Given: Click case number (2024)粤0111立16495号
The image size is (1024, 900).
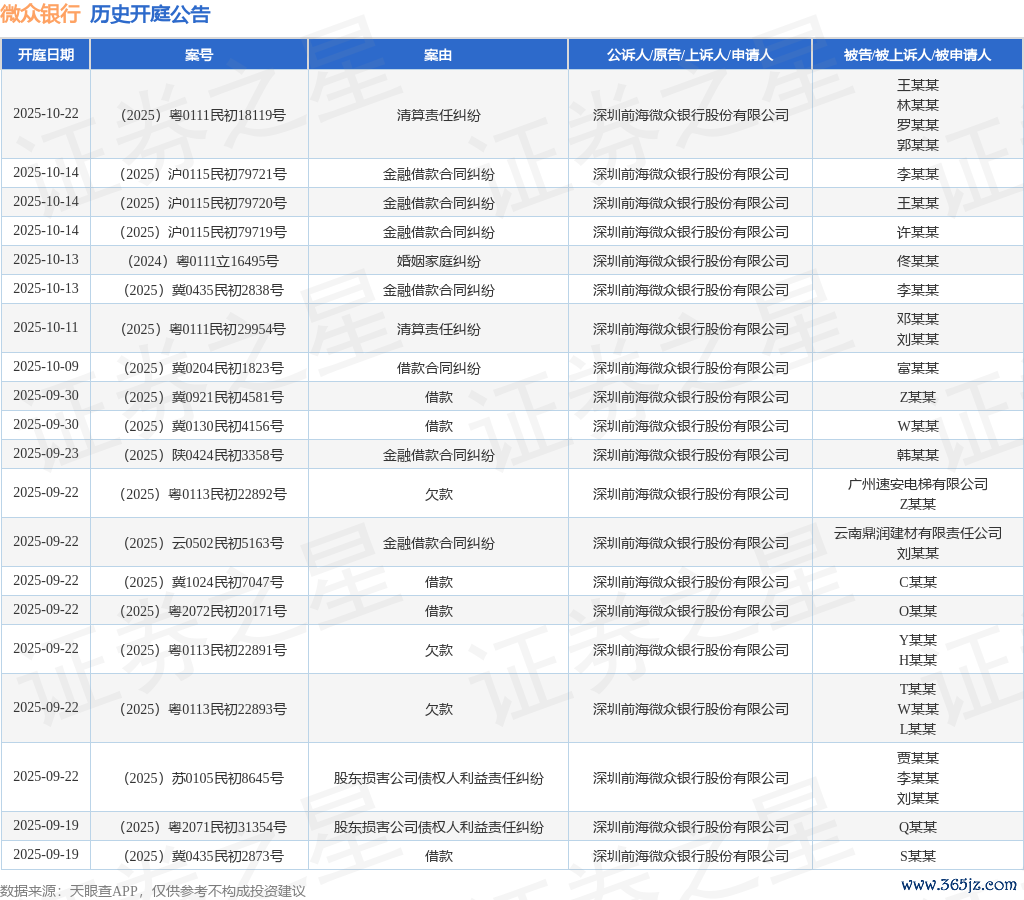Looking at the screenshot, I should point(199,261).
